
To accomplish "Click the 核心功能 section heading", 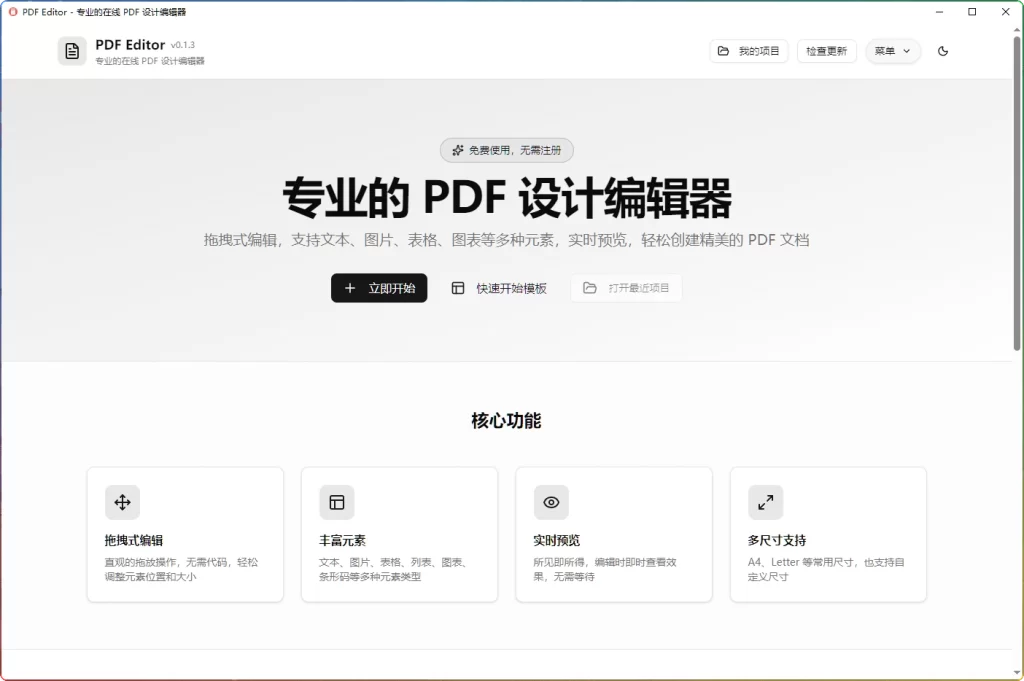I will click(x=506, y=420).
